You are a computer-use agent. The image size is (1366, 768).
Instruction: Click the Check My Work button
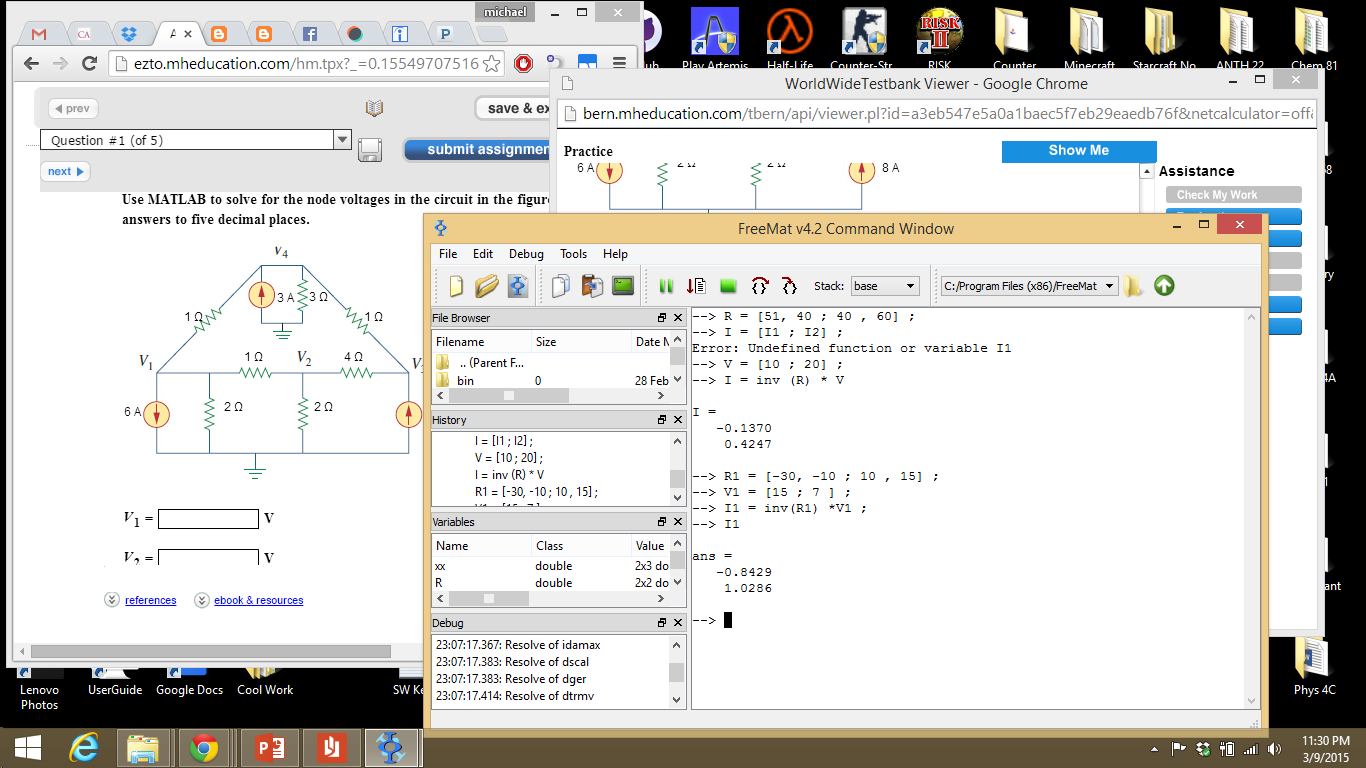pyautogui.click(x=1233, y=195)
